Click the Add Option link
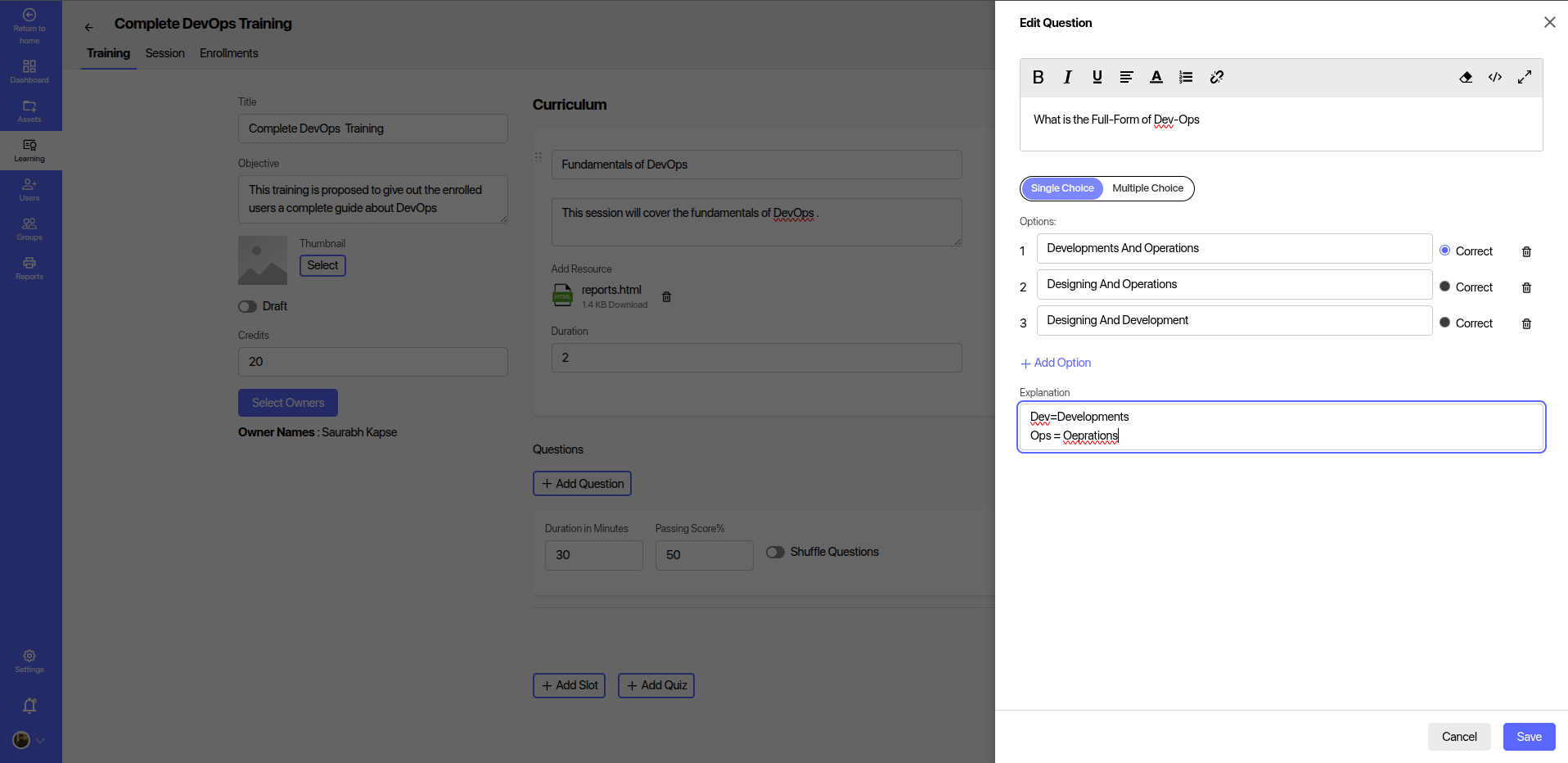The height and width of the screenshot is (763, 1568). 1056,363
